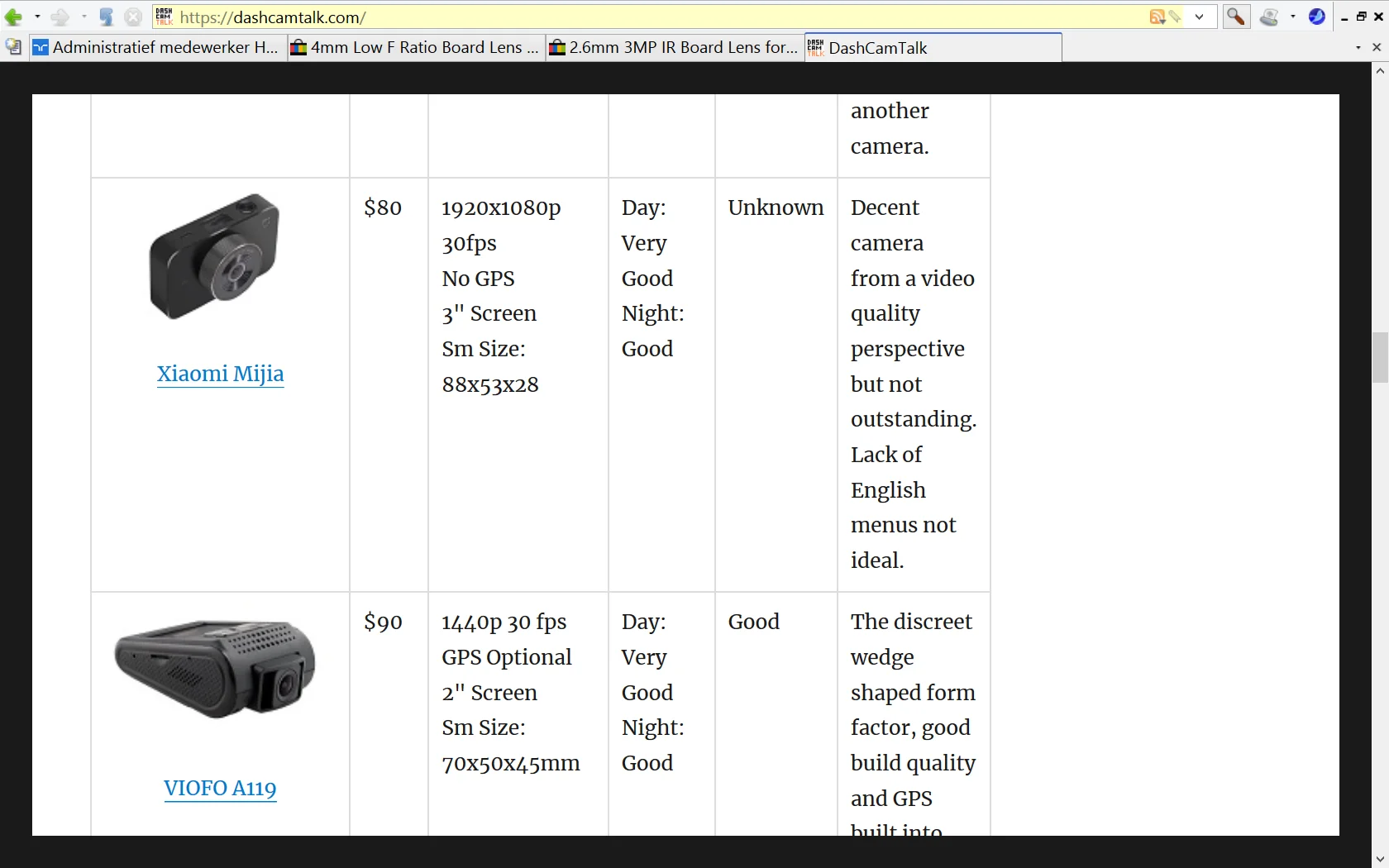This screenshot has height=868, width=1389.
Task: Switch to the 2.6mm 3MP IR Board Lens tab
Action: click(x=675, y=47)
